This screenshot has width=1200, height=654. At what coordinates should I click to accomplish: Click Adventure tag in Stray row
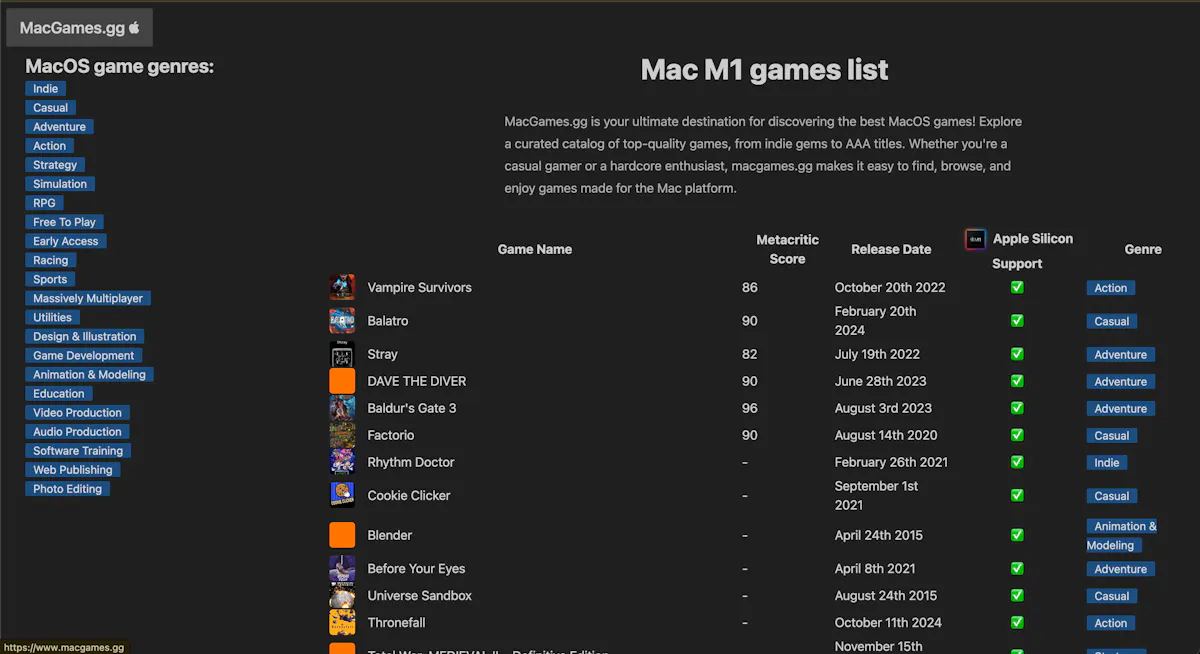pos(1121,355)
